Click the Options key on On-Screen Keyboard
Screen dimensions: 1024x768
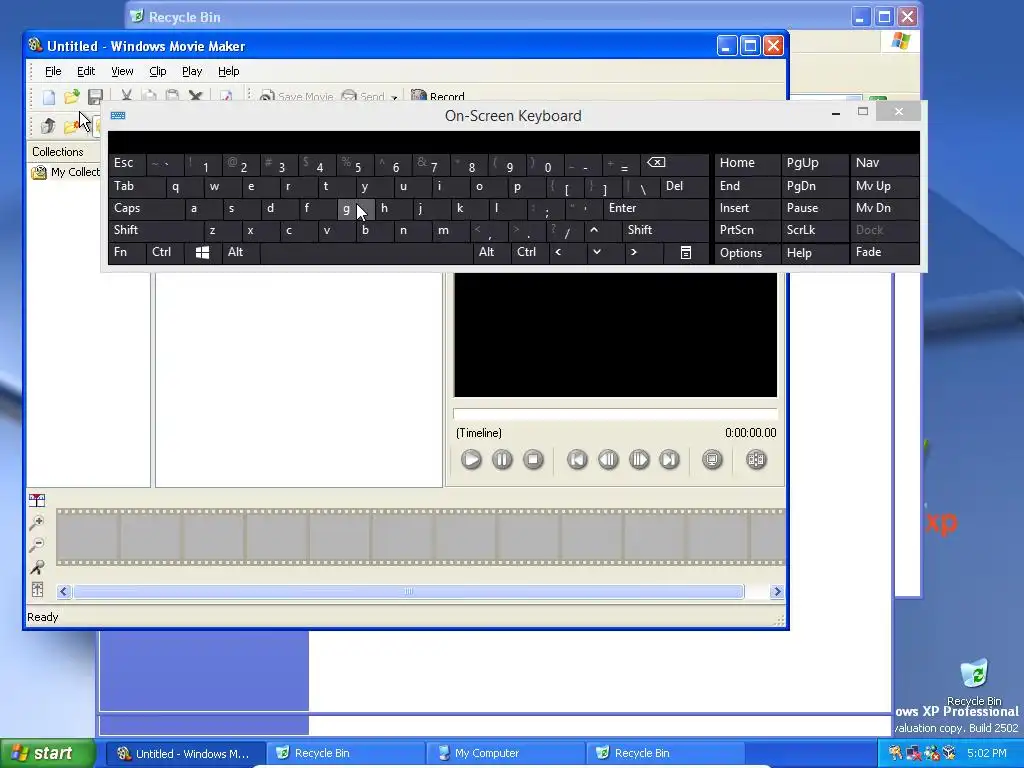(x=747, y=253)
